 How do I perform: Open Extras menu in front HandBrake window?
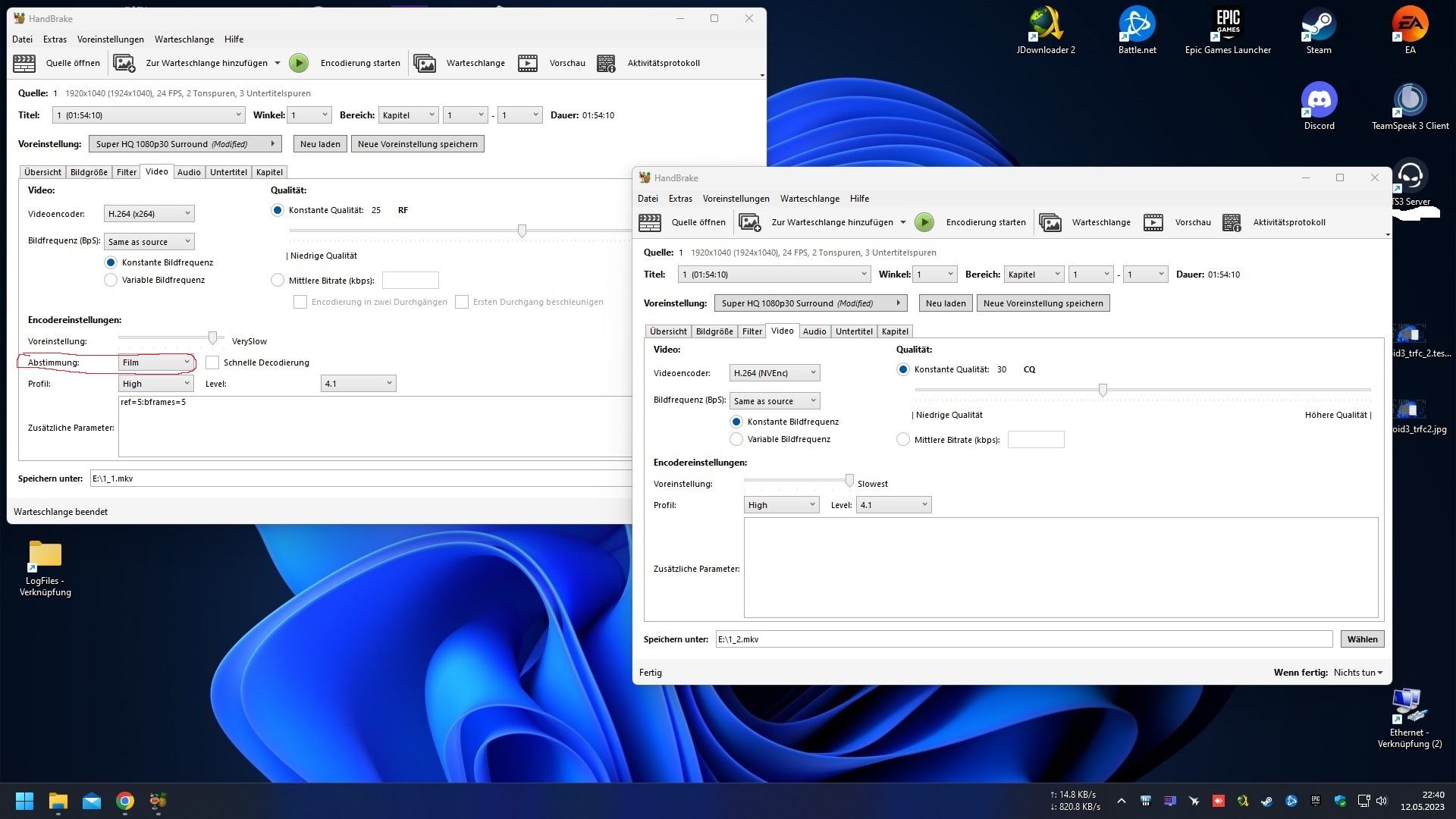click(x=680, y=199)
